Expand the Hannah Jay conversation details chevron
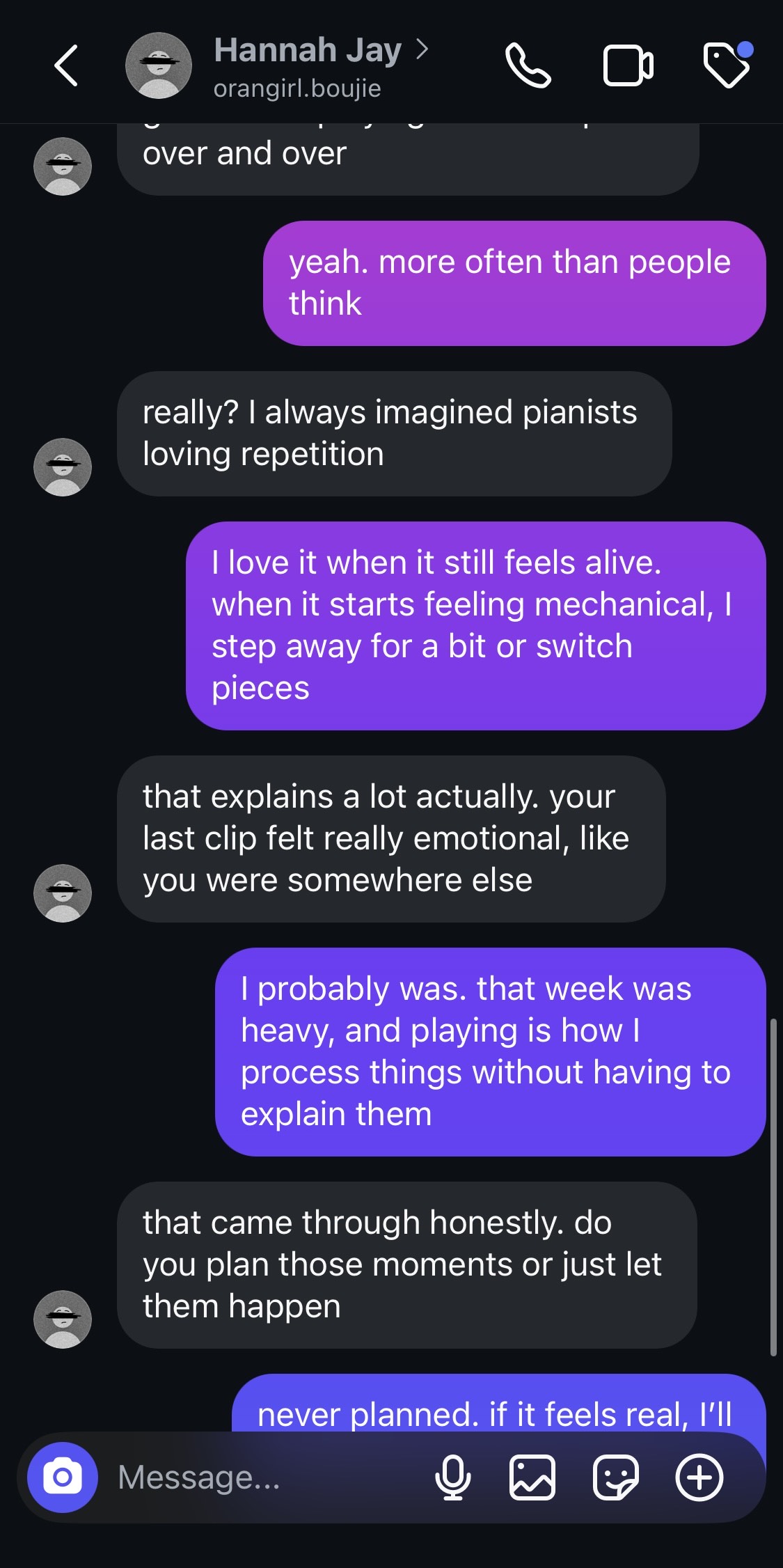 [422, 50]
